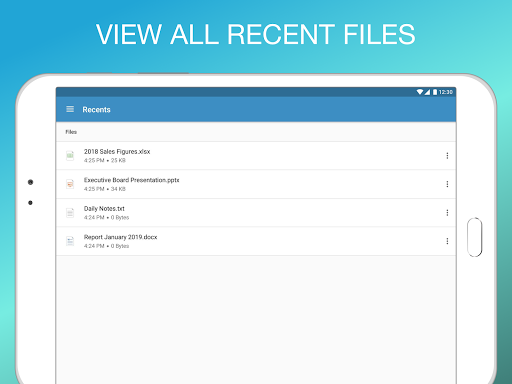Click the battery status icon
Screen dimensions: 512x384
(x=435, y=92)
